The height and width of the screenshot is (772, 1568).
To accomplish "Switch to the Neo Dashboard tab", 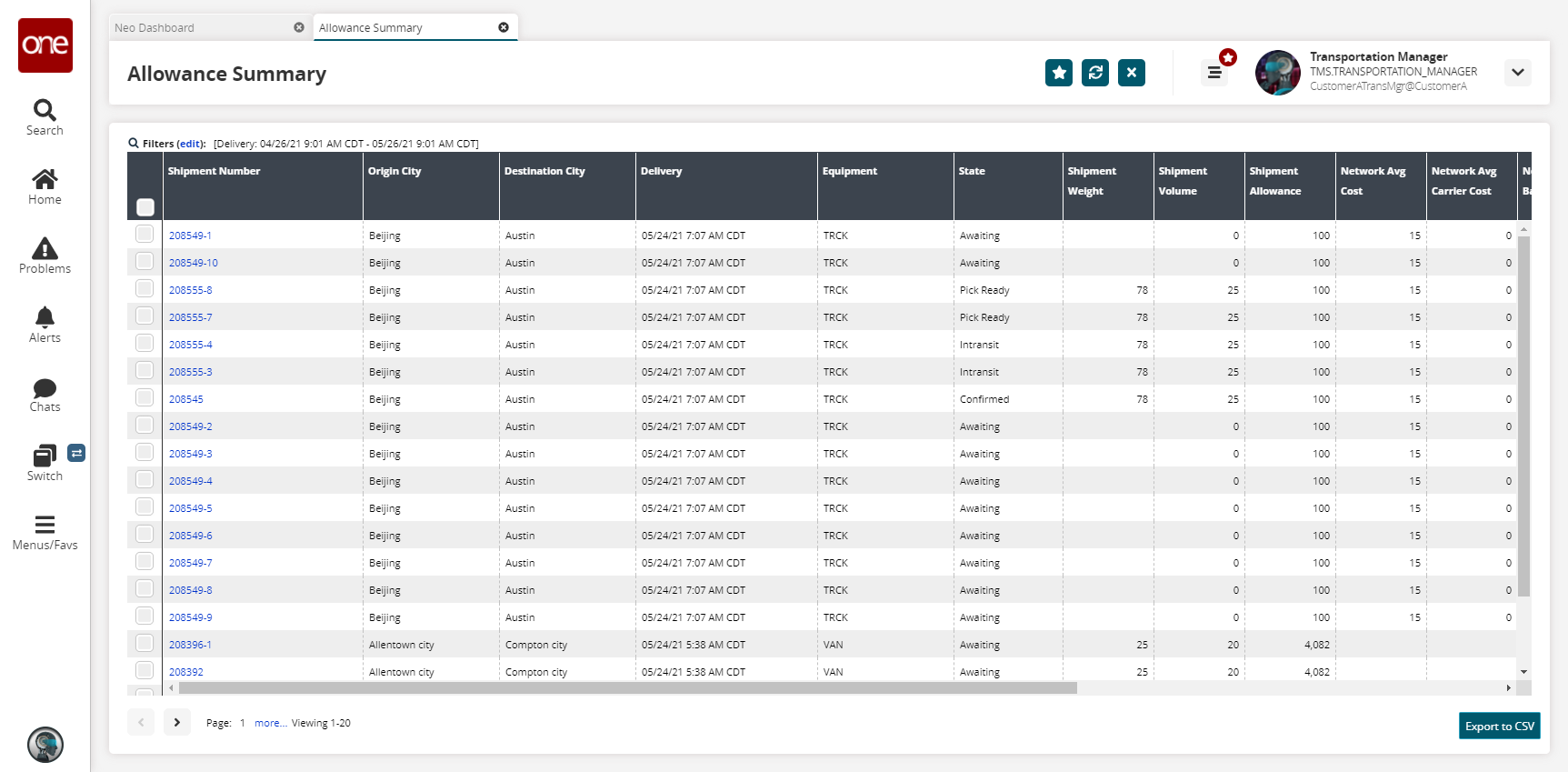I will (x=155, y=28).
